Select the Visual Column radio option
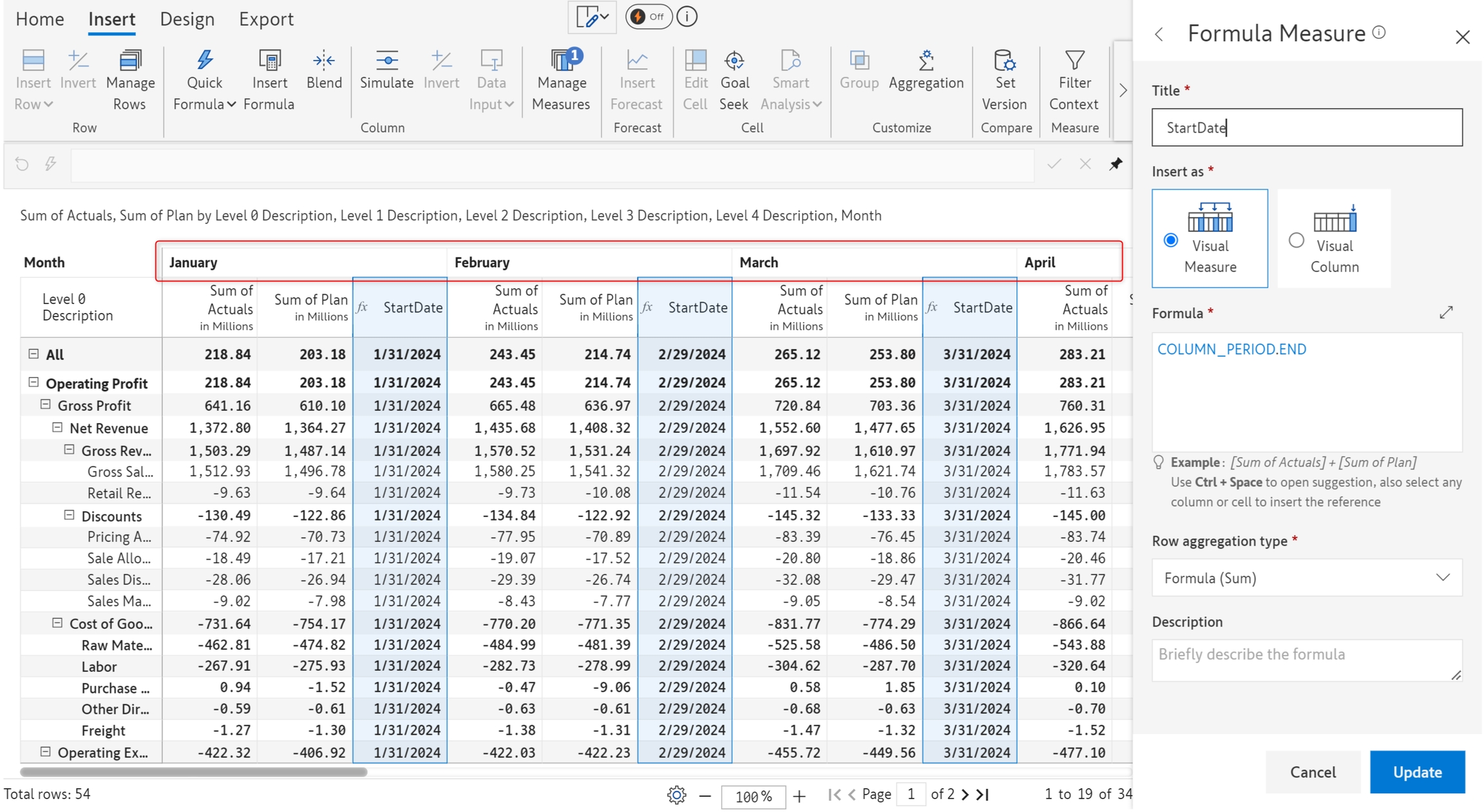1484x812 pixels. coord(1297,240)
